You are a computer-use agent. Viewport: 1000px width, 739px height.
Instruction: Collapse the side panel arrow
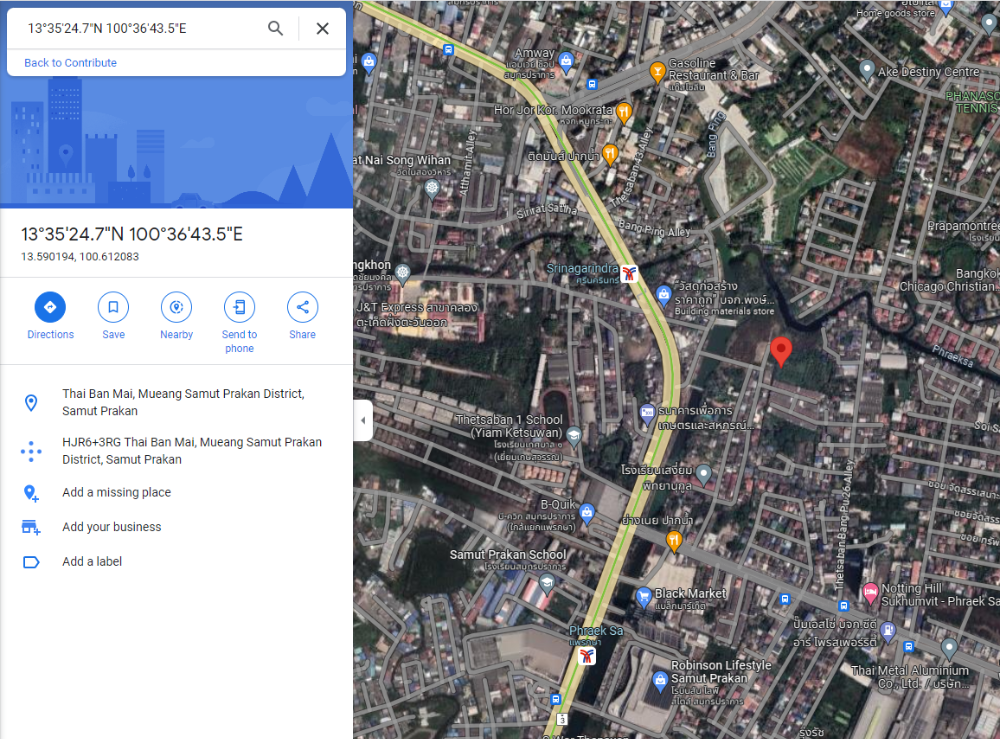click(x=363, y=420)
